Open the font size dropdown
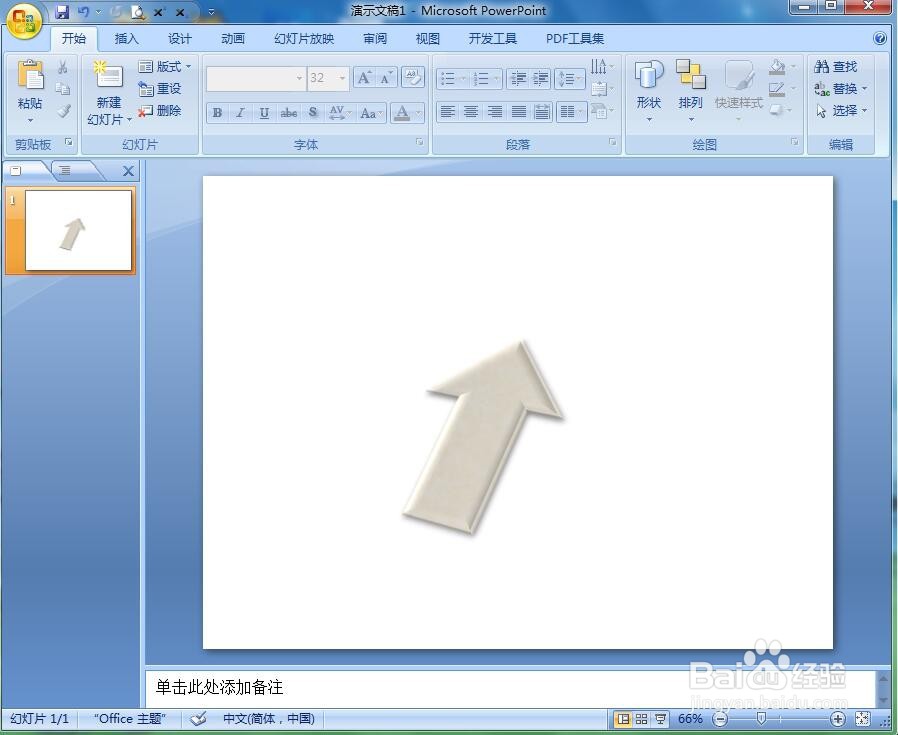 [341, 78]
